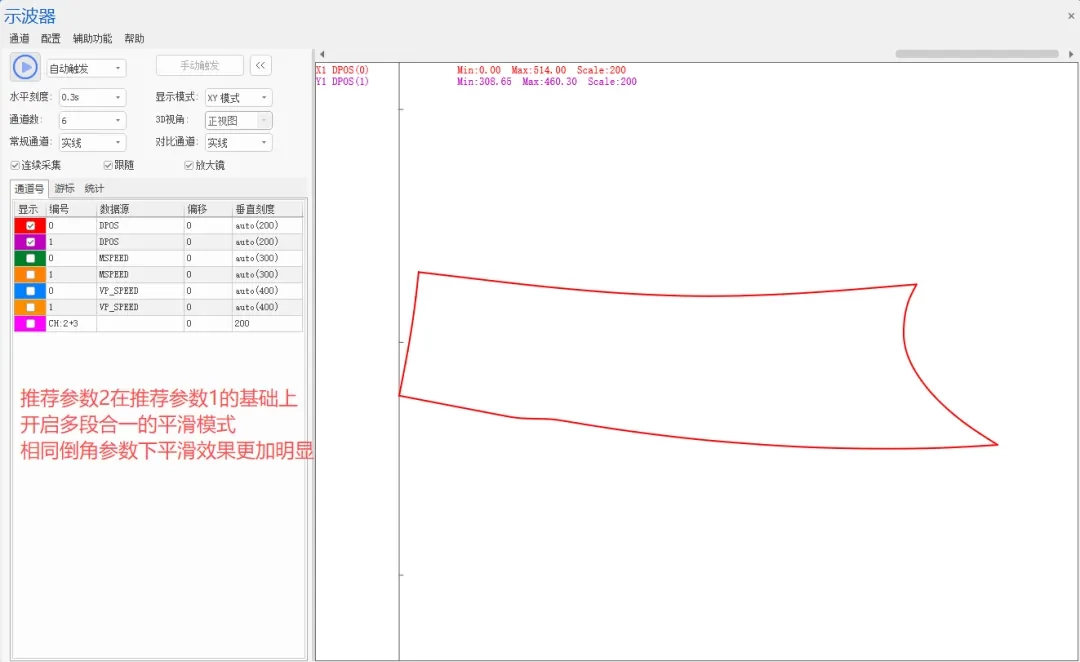Toggle the 连续采集 checkbox
1080x662 pixels.
tap(14, 165)
